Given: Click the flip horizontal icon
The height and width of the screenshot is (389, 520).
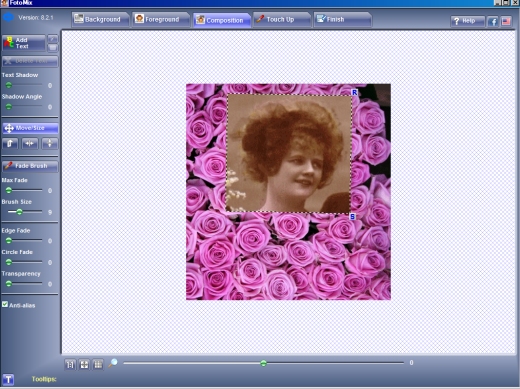Looking at the screenshot, I should point(30,144).
